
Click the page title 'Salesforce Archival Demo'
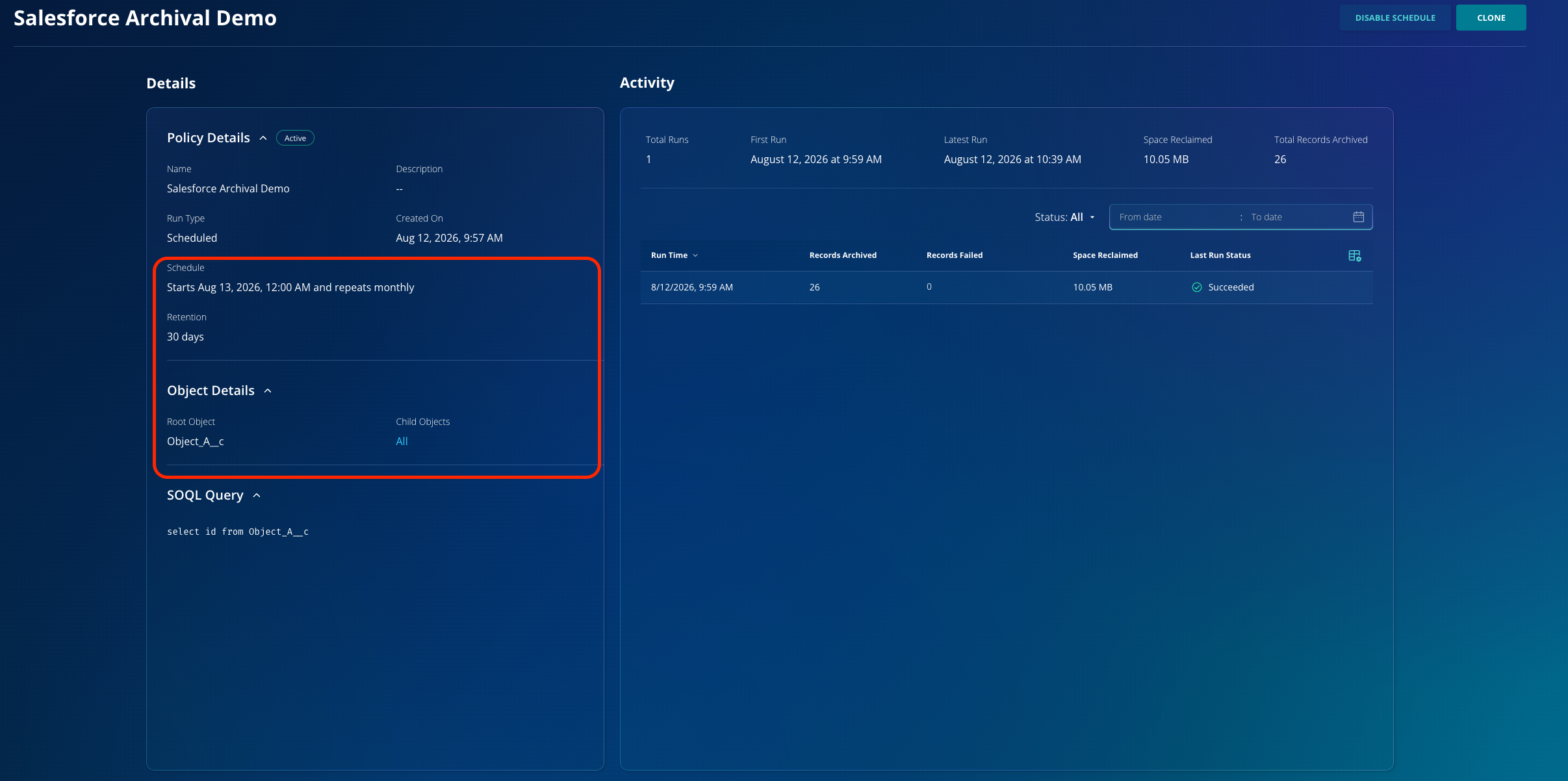145,18
